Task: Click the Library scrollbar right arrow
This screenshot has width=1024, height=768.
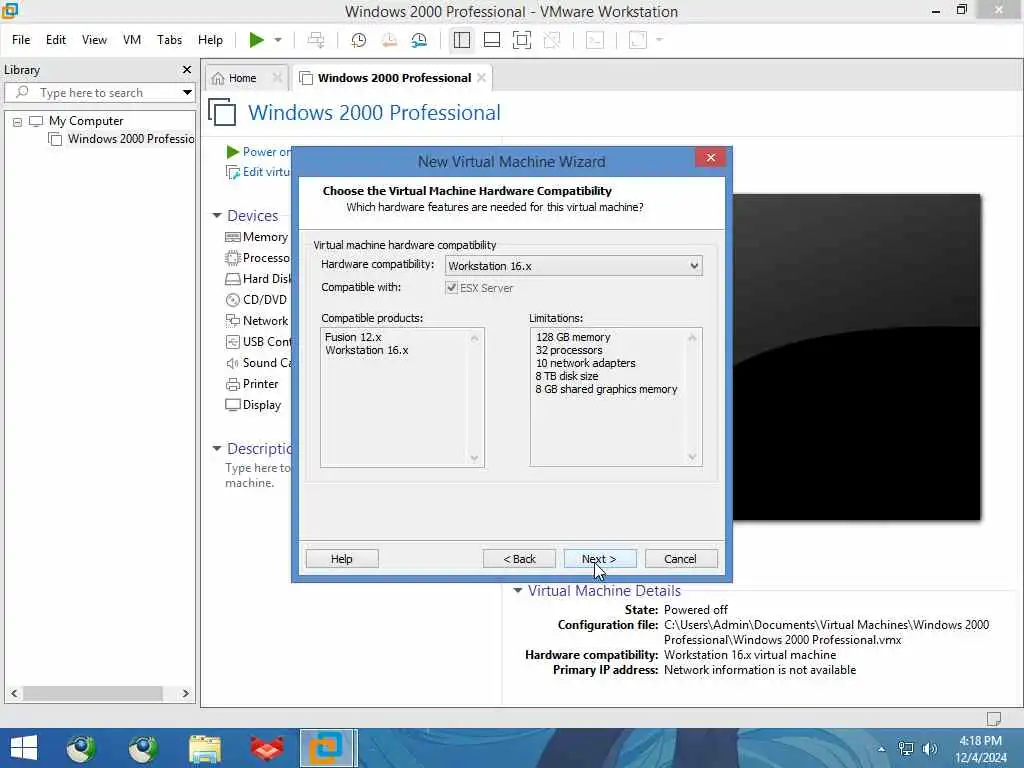Action: 185,693
